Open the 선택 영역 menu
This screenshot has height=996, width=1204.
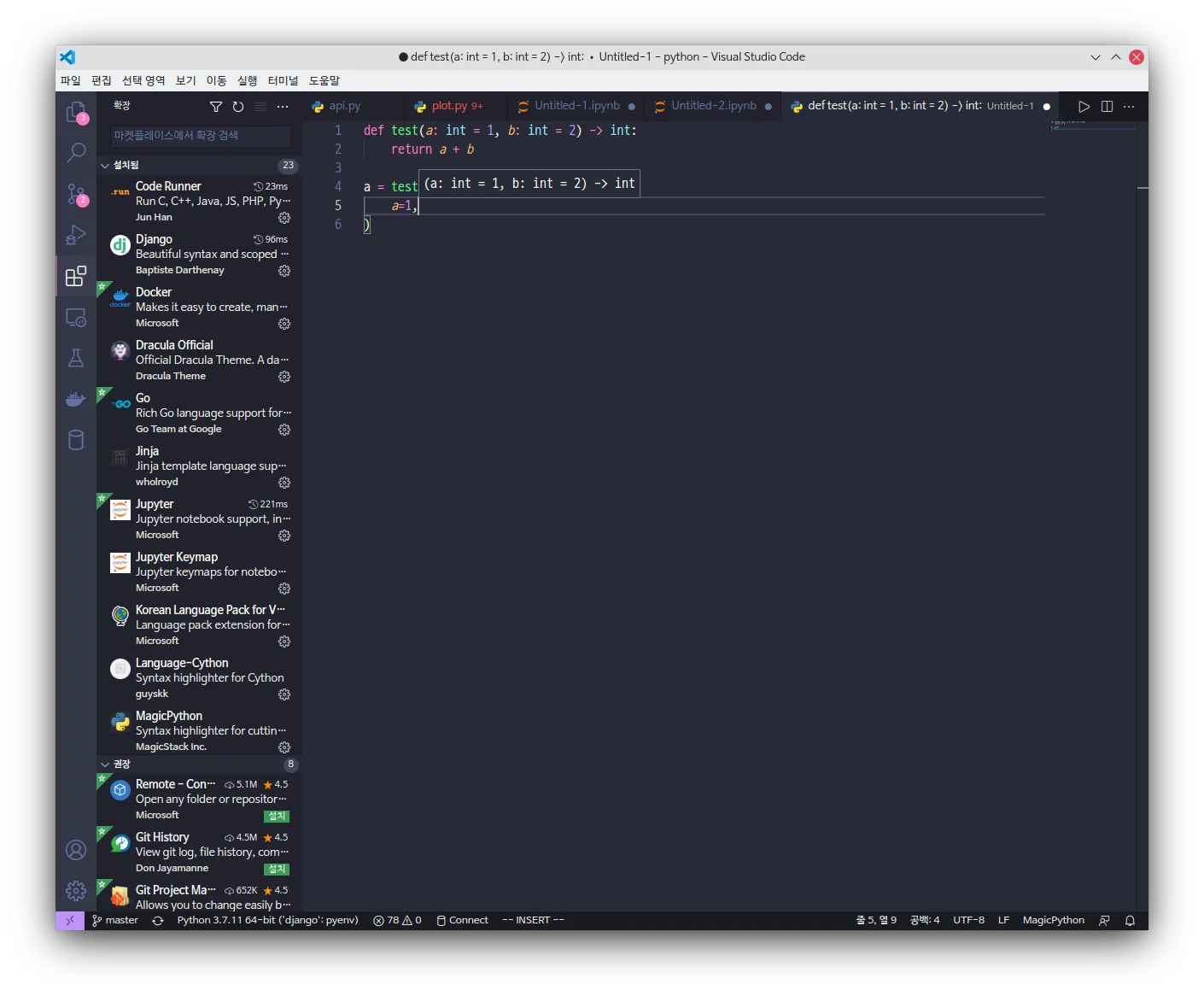coord(143,80)
